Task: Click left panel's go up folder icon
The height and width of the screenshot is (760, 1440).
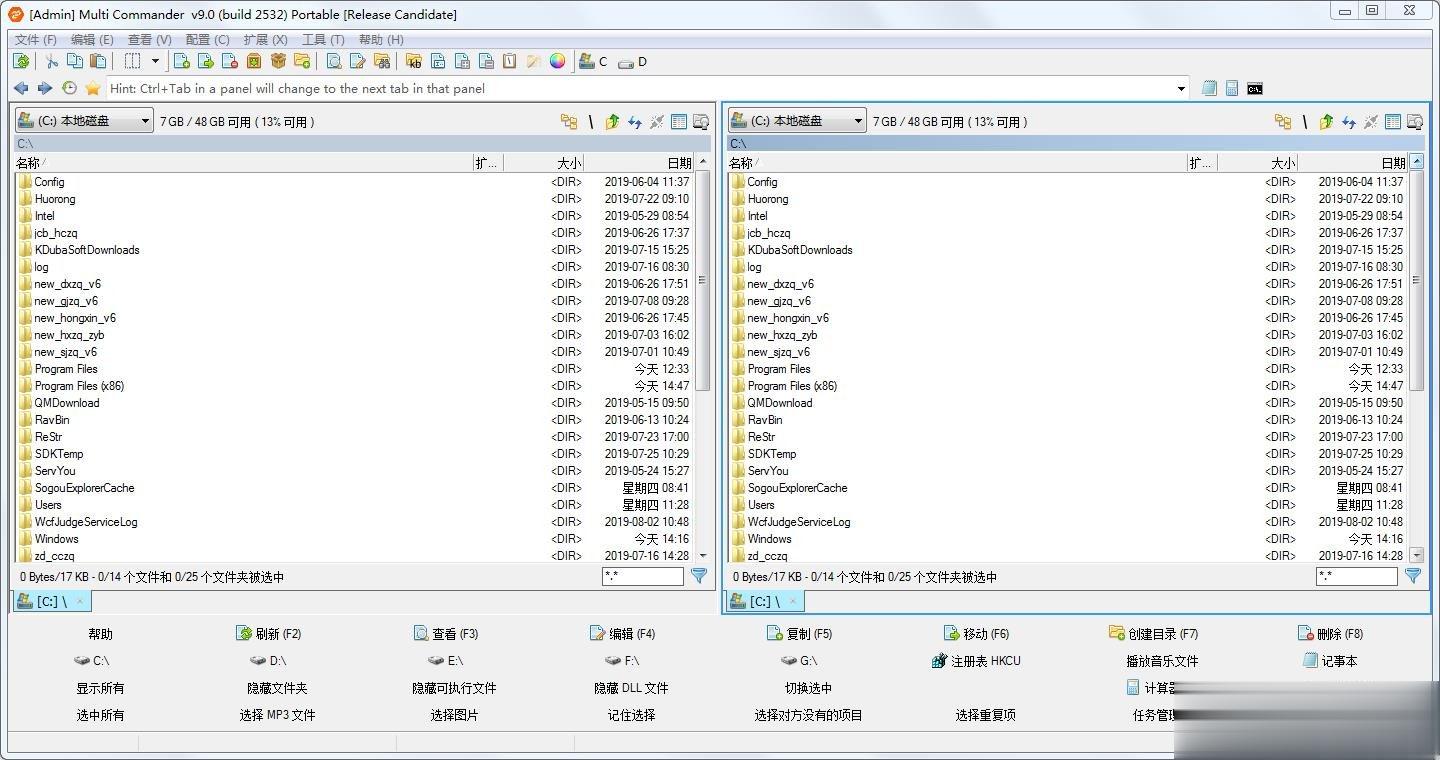Action: pos(613,122)
